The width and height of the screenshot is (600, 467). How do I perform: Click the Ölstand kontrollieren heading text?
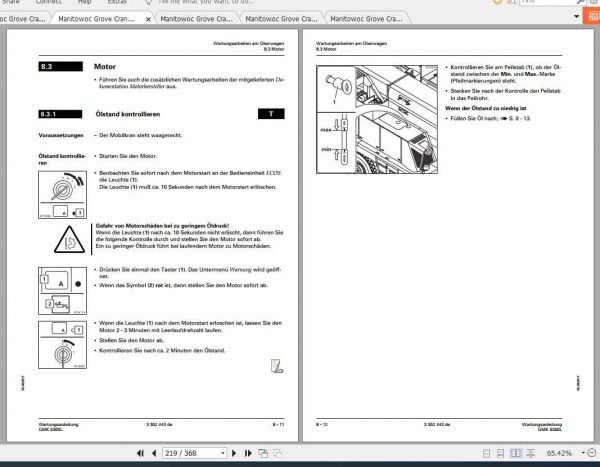coord(127,114)
